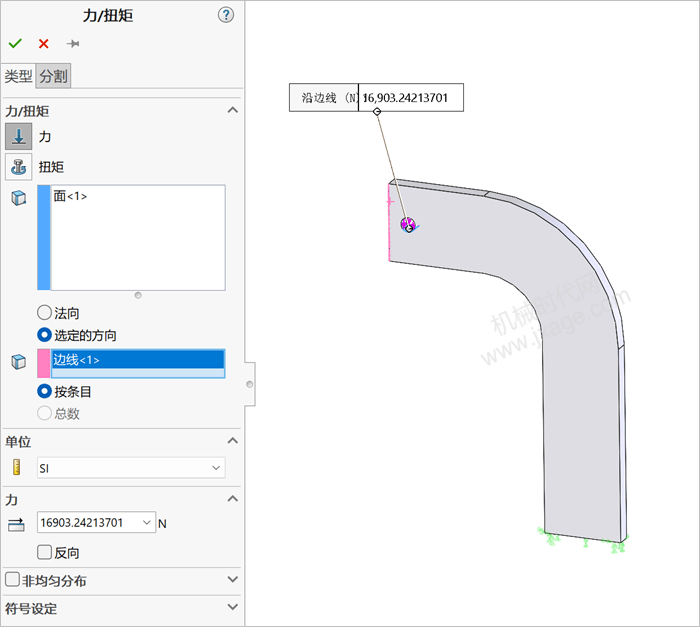Click the 沿边线 (N) callout label
Viewport: 700px width, 627px height.
[x=324, y=97]
